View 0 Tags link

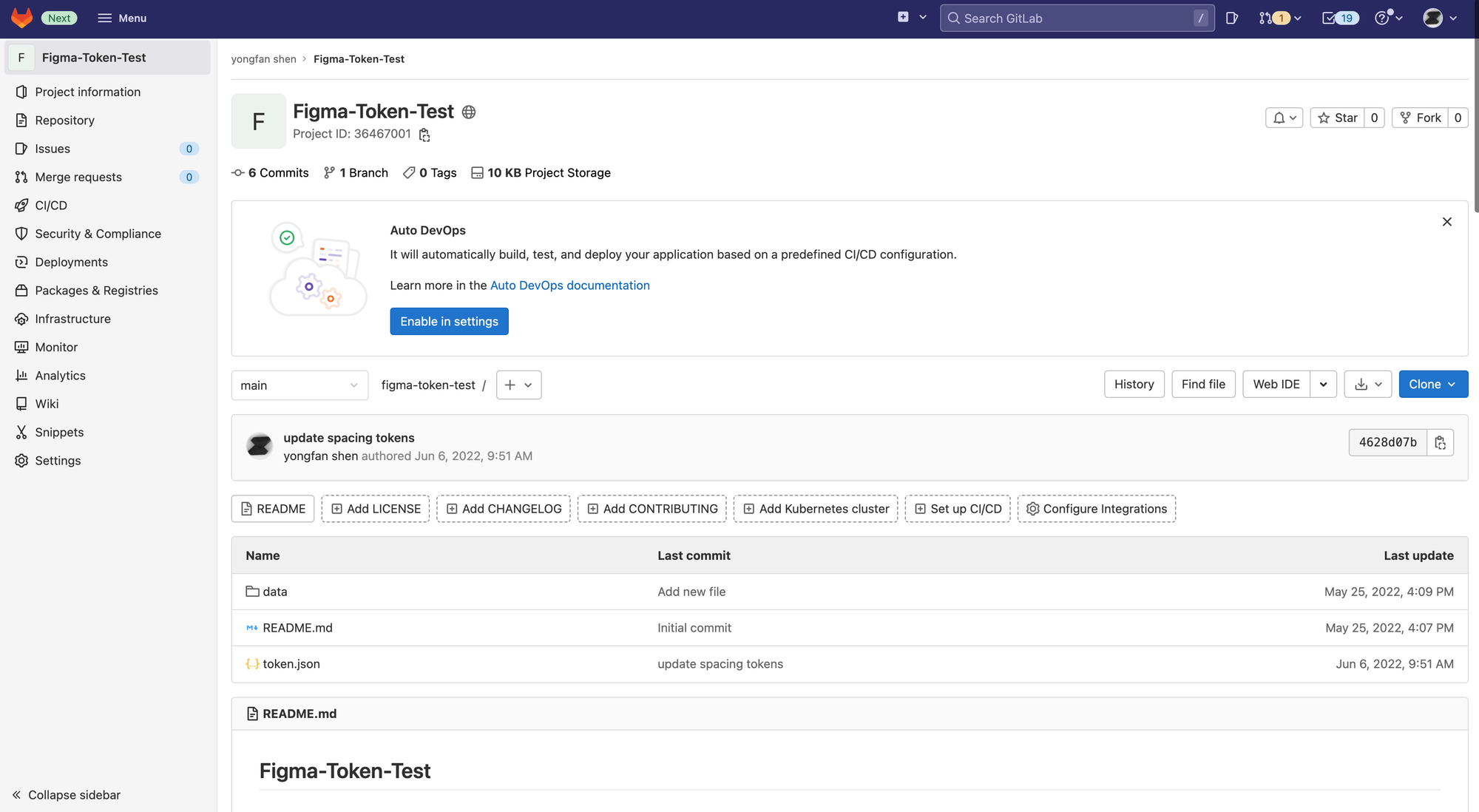430,172
